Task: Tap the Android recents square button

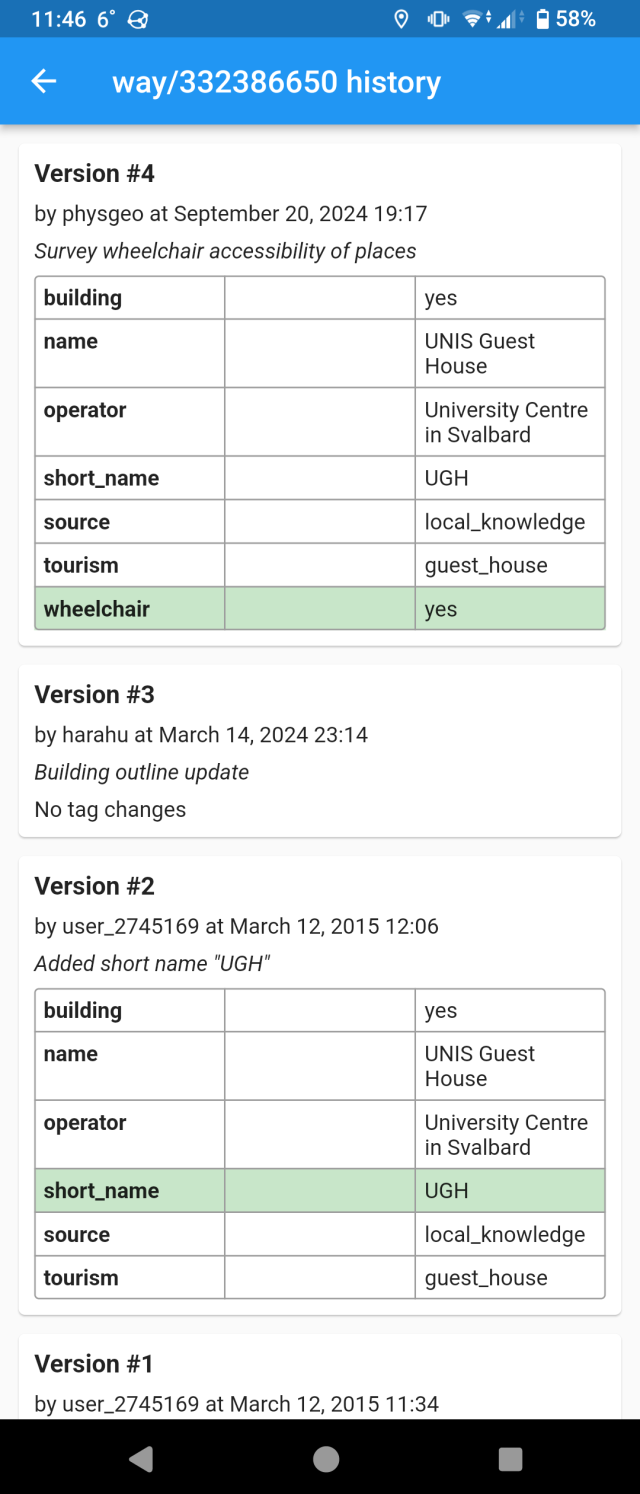Action: [509, 1459]
